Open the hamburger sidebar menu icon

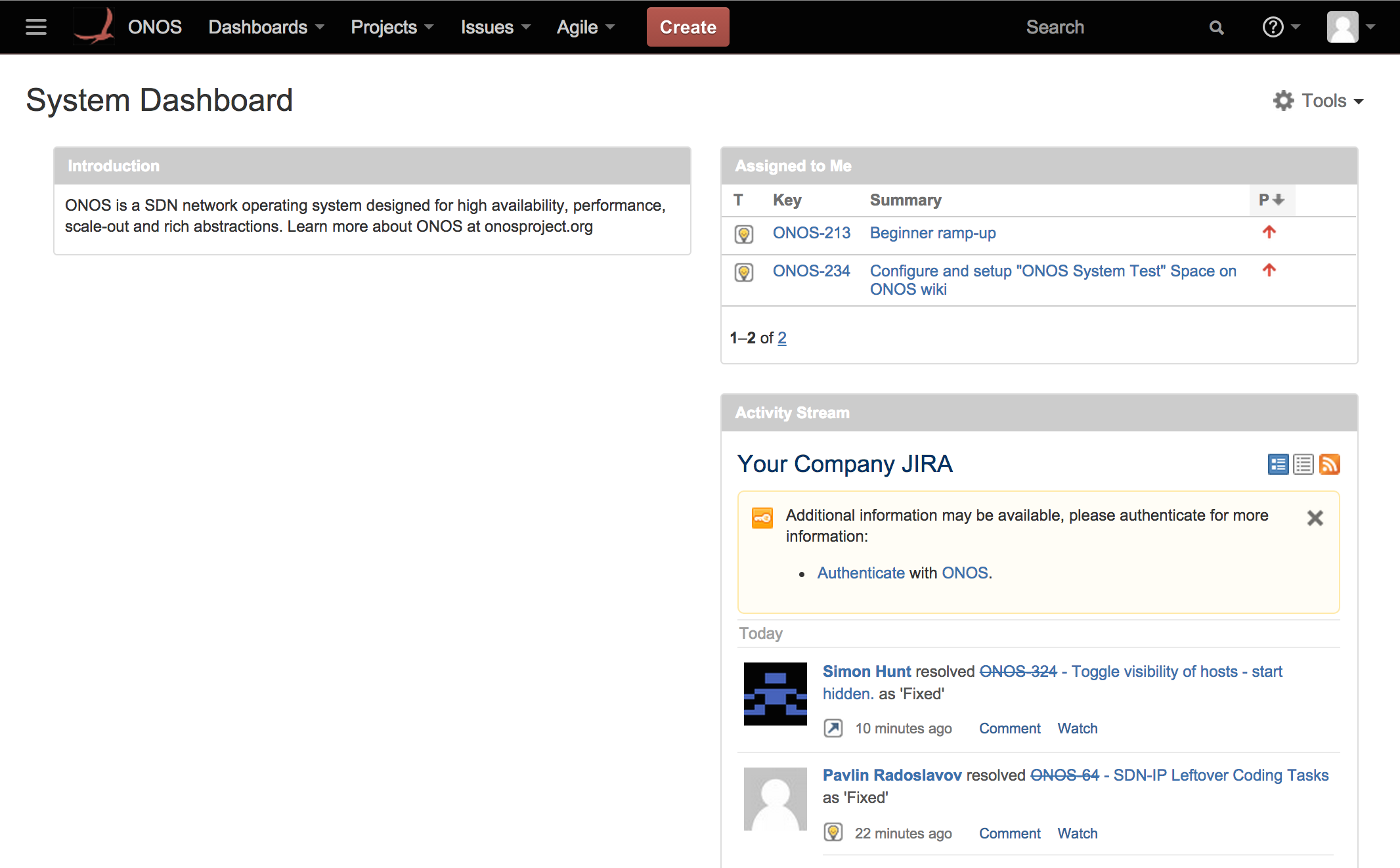(x=35, y=27)
